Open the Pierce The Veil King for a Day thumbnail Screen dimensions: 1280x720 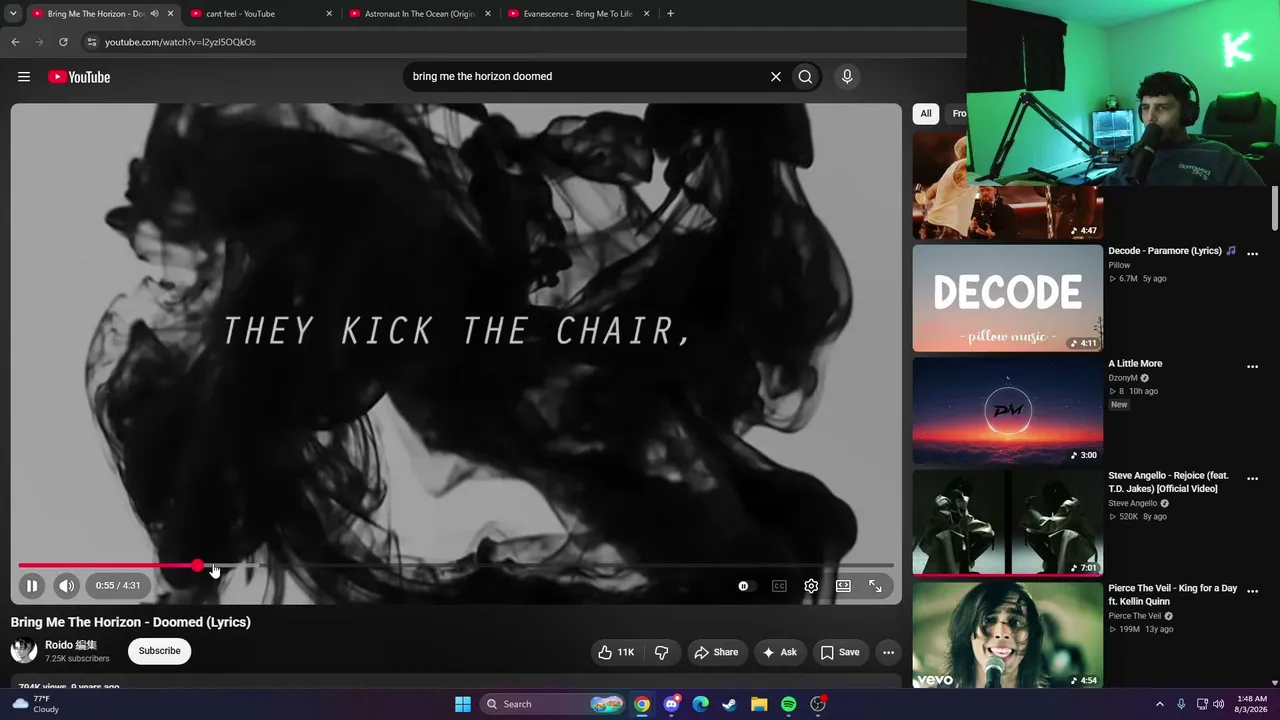pos(1007,636)
